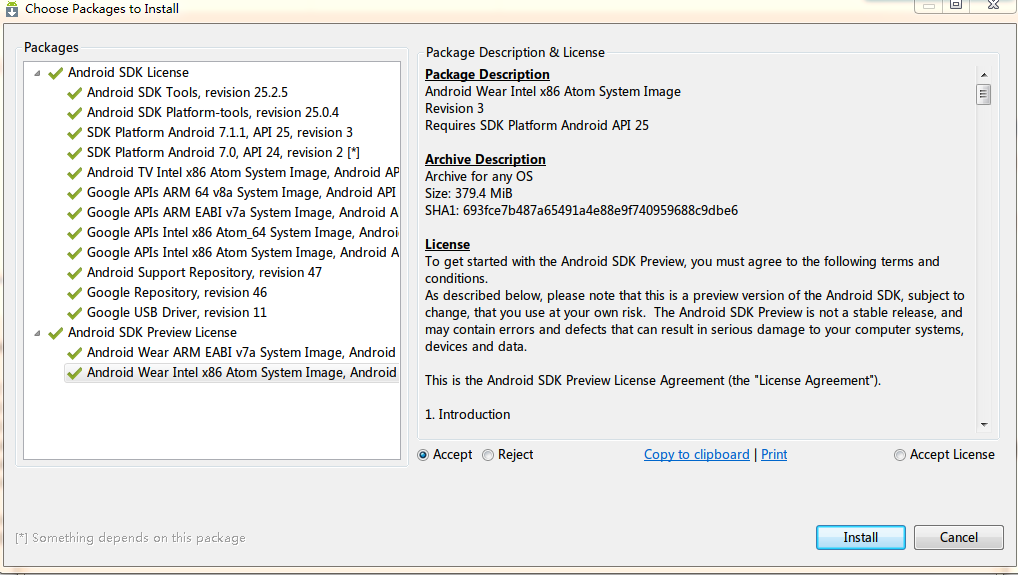Select Google APIs Intel x86 Atom_64 System Image
Viewport: 1018px width, 575px height.
(x=243, y=232)
